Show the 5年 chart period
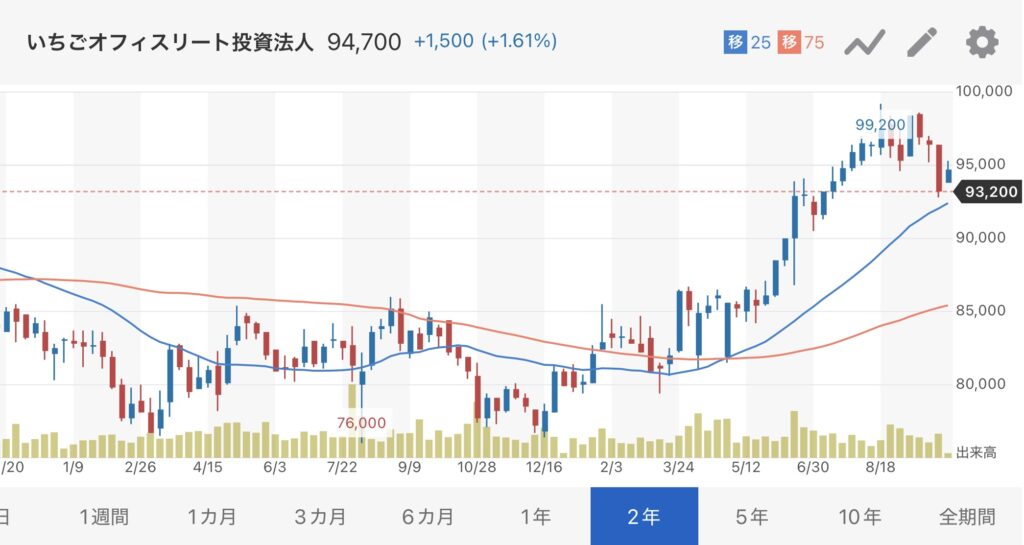Screen dimensions: 1024x545 (x=751, y=517)
